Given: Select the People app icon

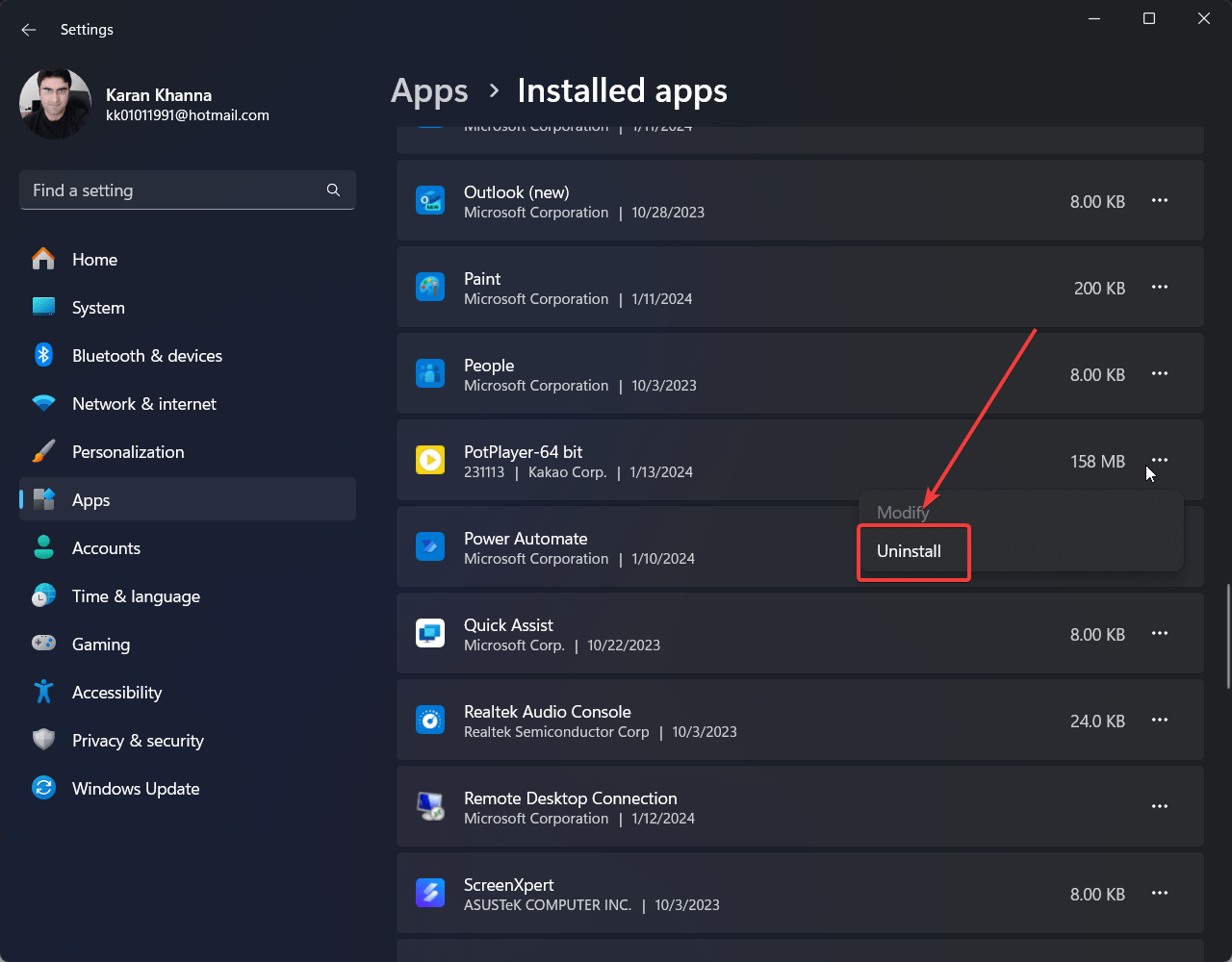Looking at the screenshot, I should pyautogui.click(x=430, y=373).
